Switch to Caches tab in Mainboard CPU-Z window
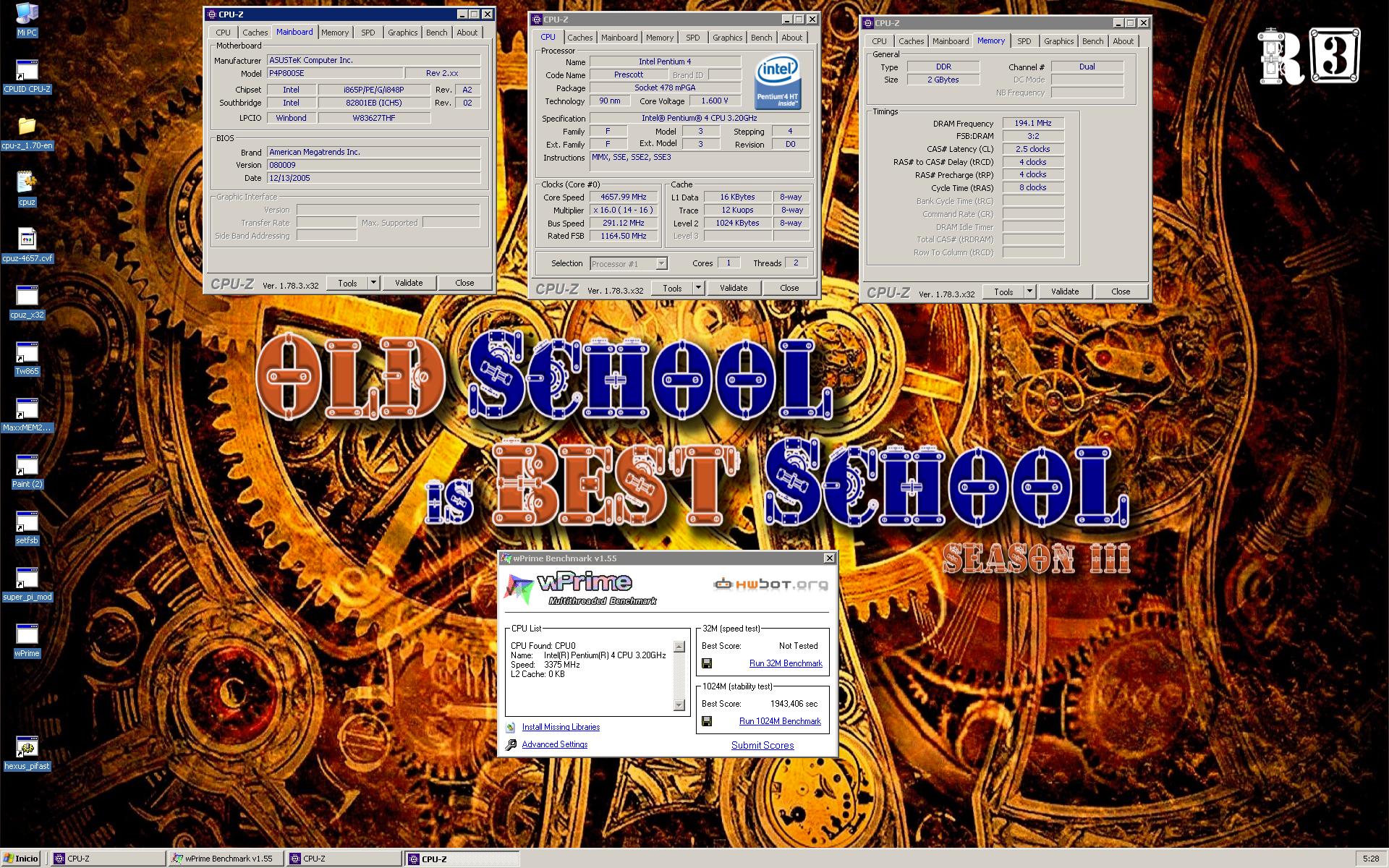Image resolution: width=1389 pixels, height=868 pixels. pyautogui.click(x=255, y=33)
